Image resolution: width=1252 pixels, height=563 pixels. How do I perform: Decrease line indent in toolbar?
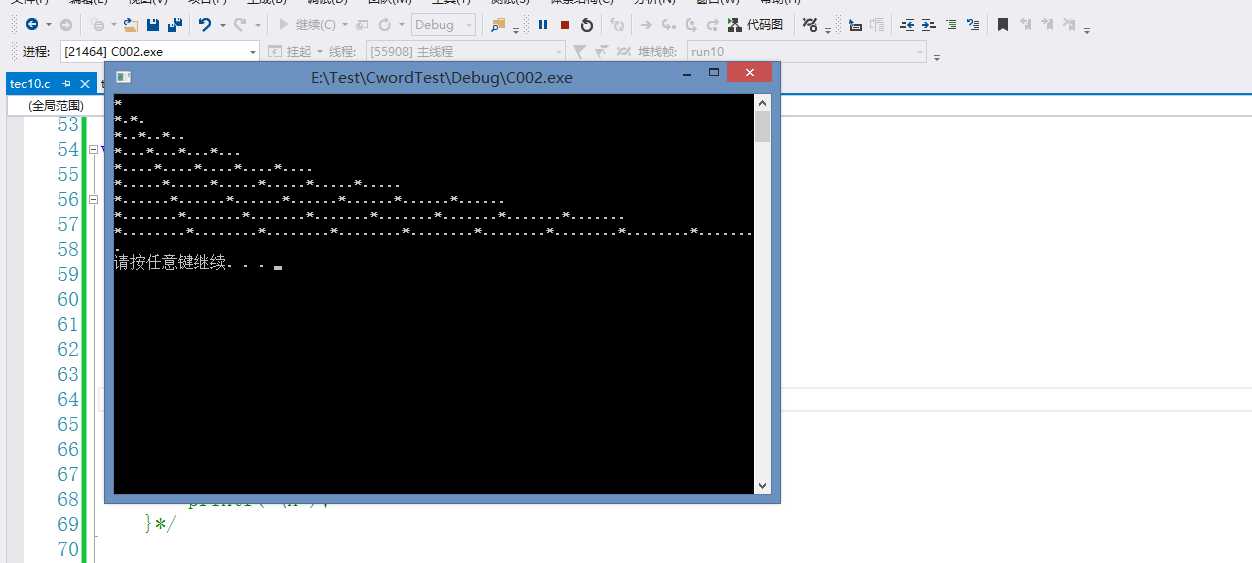coord(907,24)
